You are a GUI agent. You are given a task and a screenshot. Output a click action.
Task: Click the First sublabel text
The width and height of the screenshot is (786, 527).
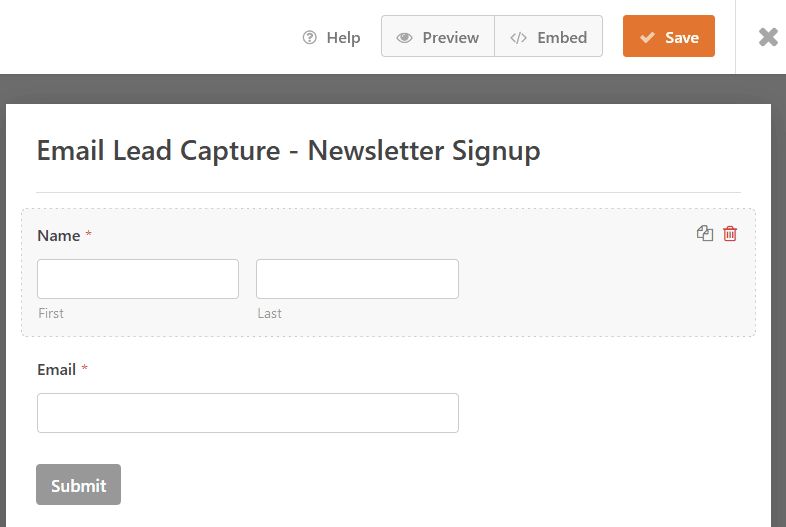[51, 313]
